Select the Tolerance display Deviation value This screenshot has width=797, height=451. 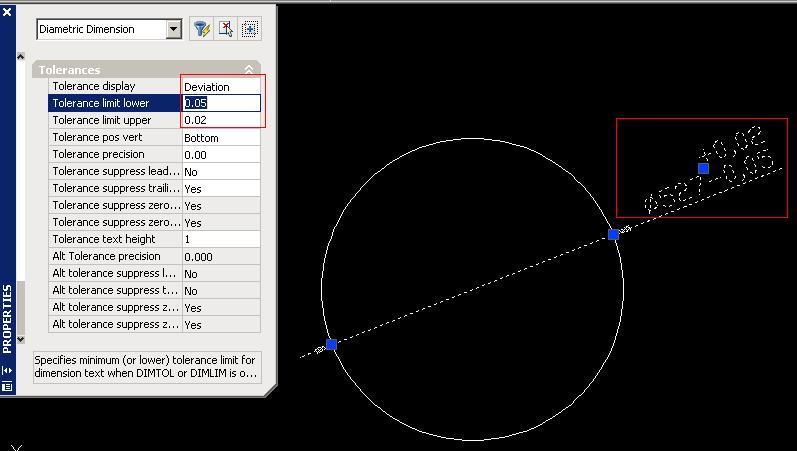coord(221,86)
